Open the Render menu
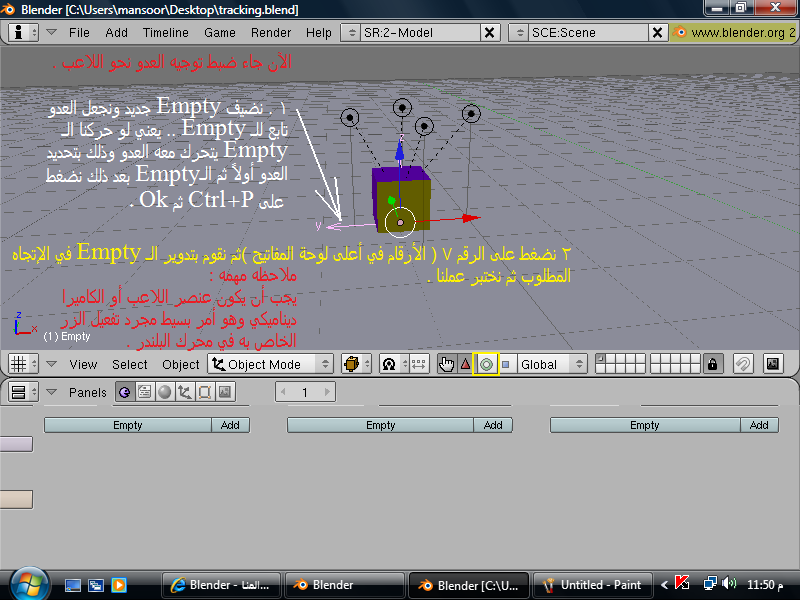The width and height of the screenshot is (800, 600). [x=271, y=33]
